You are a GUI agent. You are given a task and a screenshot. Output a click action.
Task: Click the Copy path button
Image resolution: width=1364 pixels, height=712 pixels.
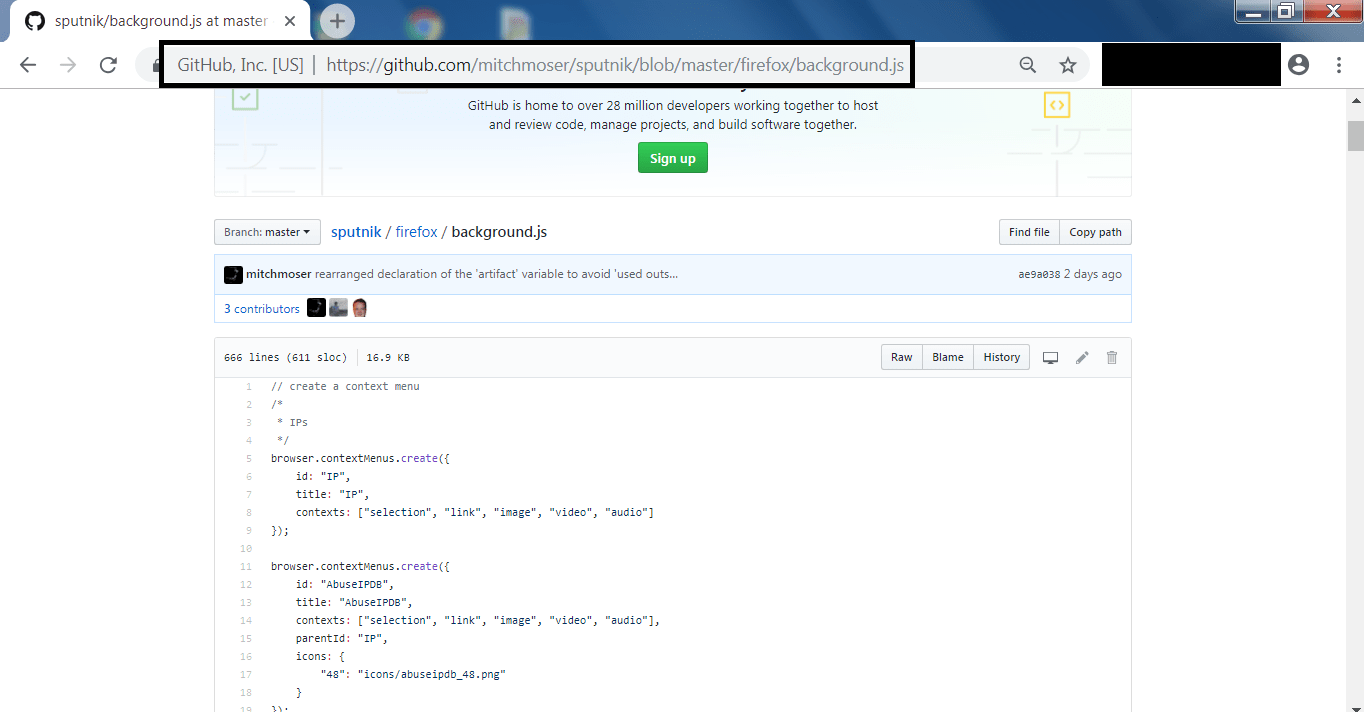click(1095, 231)
